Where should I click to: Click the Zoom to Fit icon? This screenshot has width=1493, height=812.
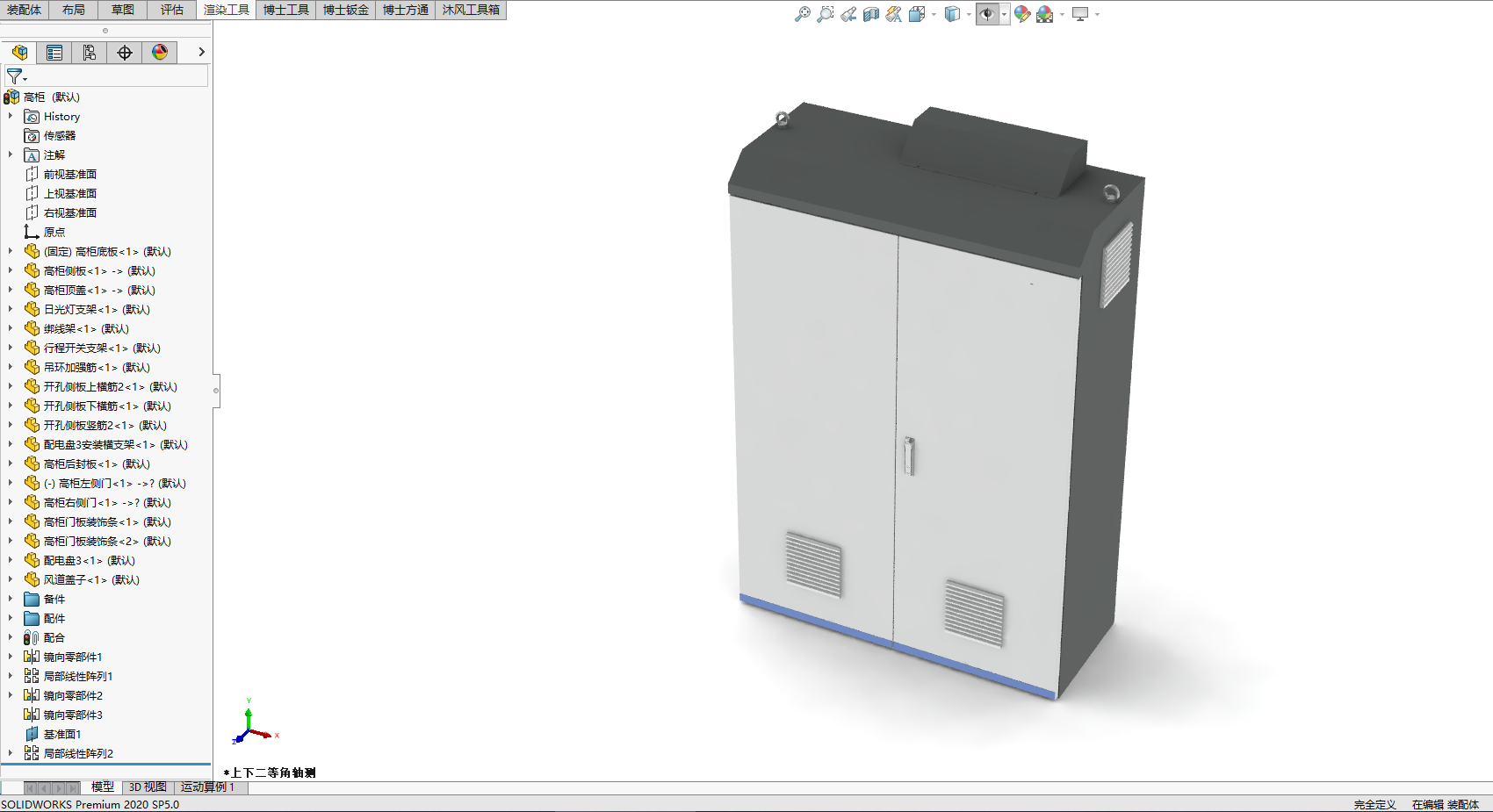coord(802,14)
